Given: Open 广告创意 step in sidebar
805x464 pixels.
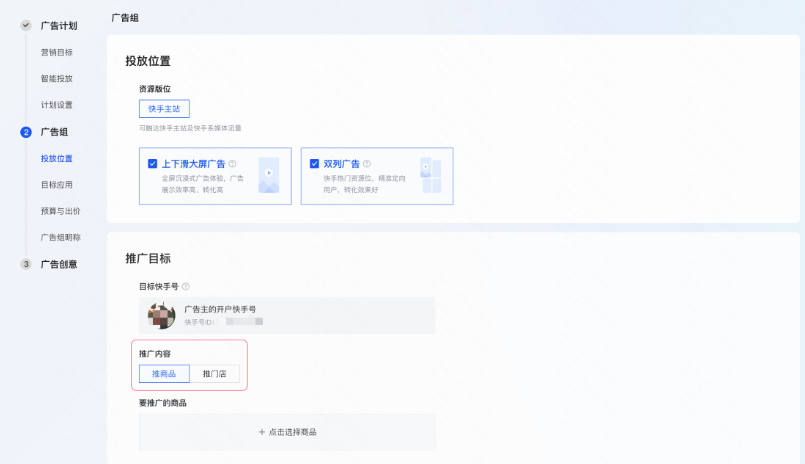Looking at the screenshot, I should click(59, 264).
